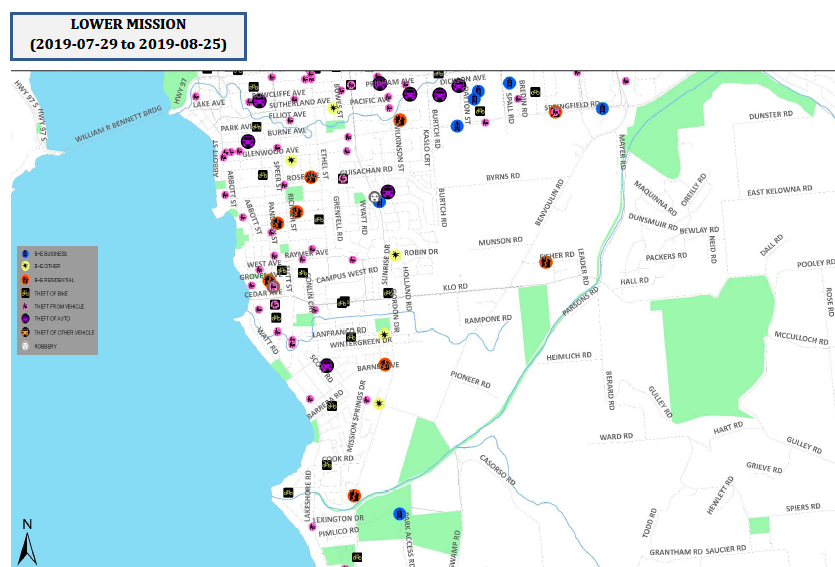Select the Theft of Bike legend icon

coord(25,293)
